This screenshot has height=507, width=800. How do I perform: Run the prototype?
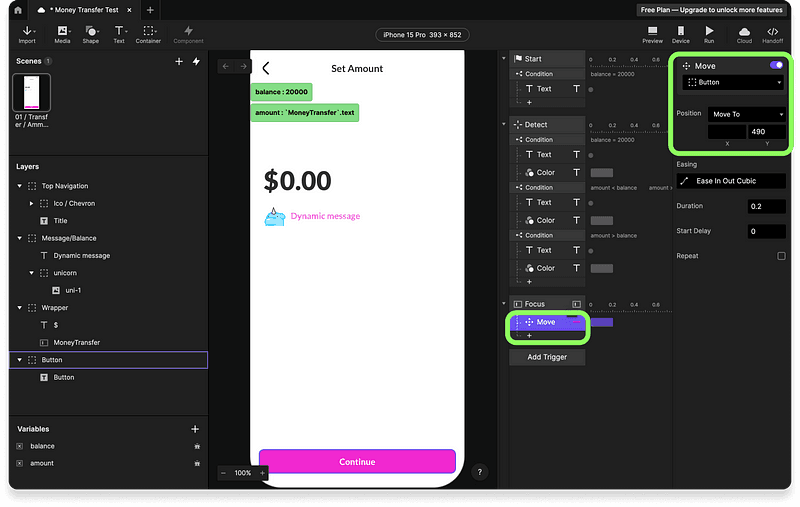(x=709, y=35)
